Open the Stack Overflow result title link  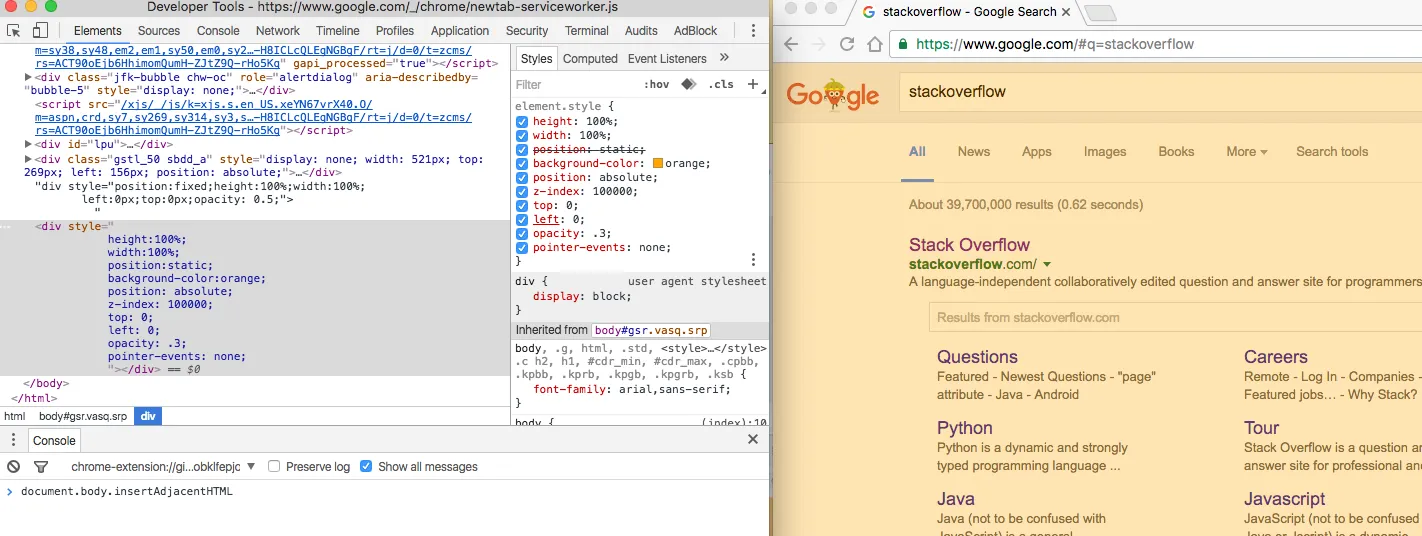[x=969, y=245]
